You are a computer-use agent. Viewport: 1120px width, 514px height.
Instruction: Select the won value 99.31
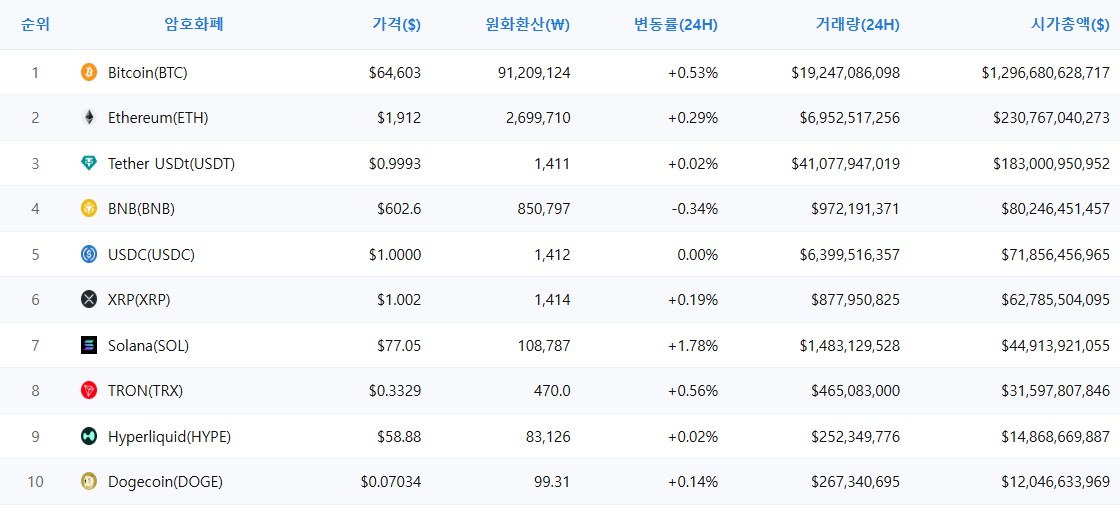pos(554,482)
